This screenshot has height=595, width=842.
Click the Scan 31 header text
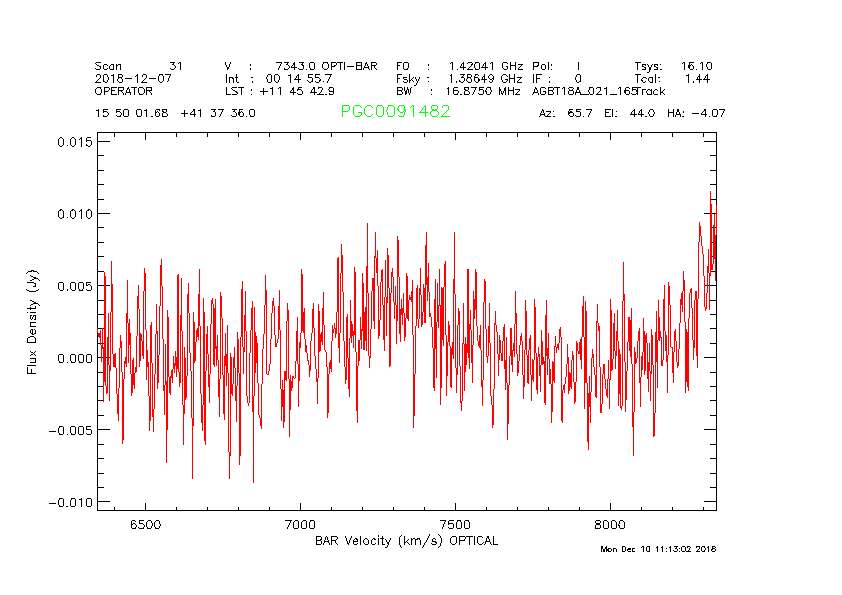point(138,66)
